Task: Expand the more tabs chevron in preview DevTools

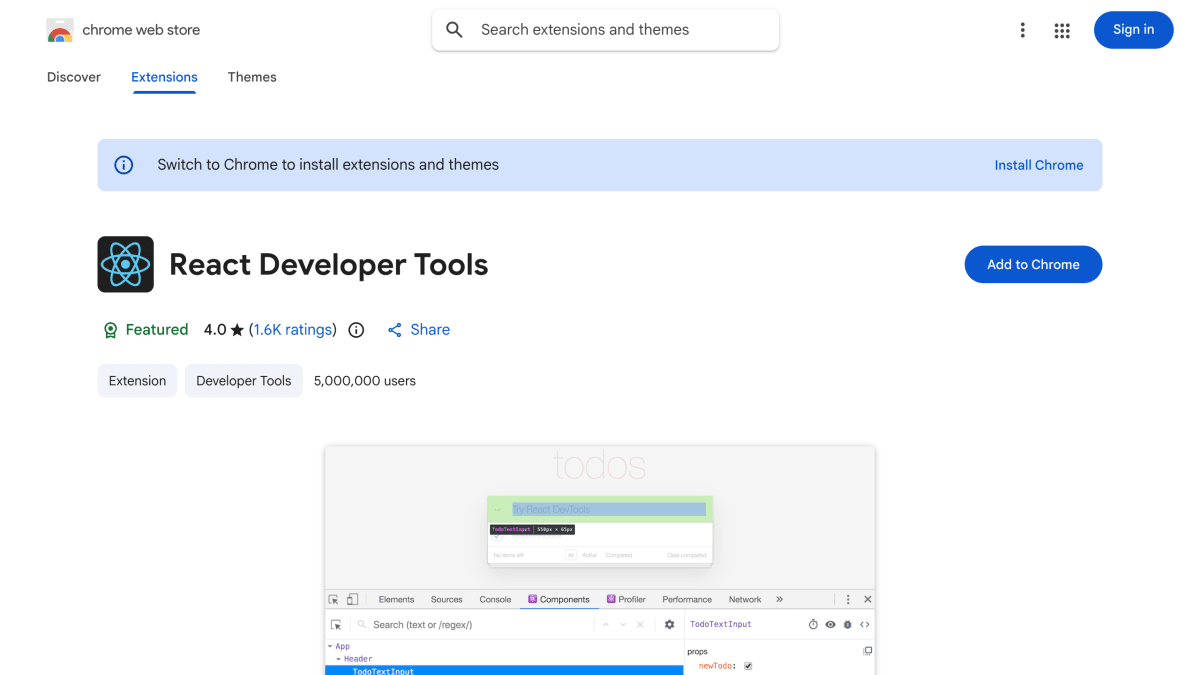Action: tap(779, 600)
